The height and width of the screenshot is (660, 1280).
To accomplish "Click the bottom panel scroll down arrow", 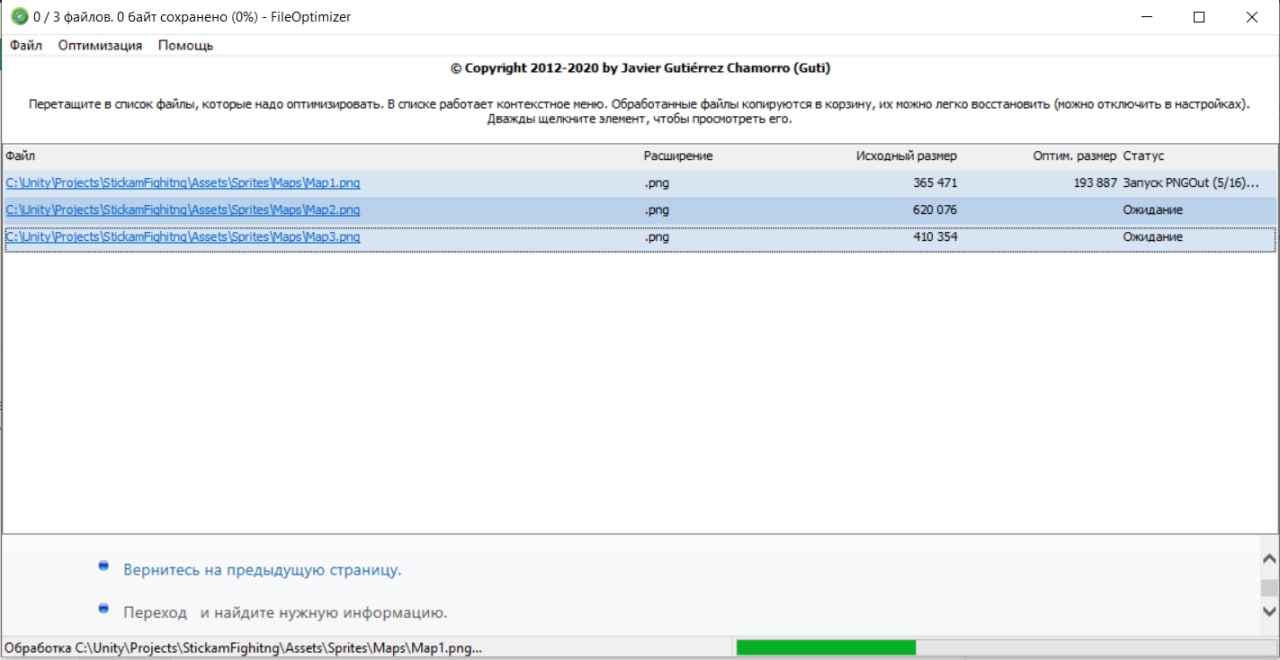I will 1269,610.
